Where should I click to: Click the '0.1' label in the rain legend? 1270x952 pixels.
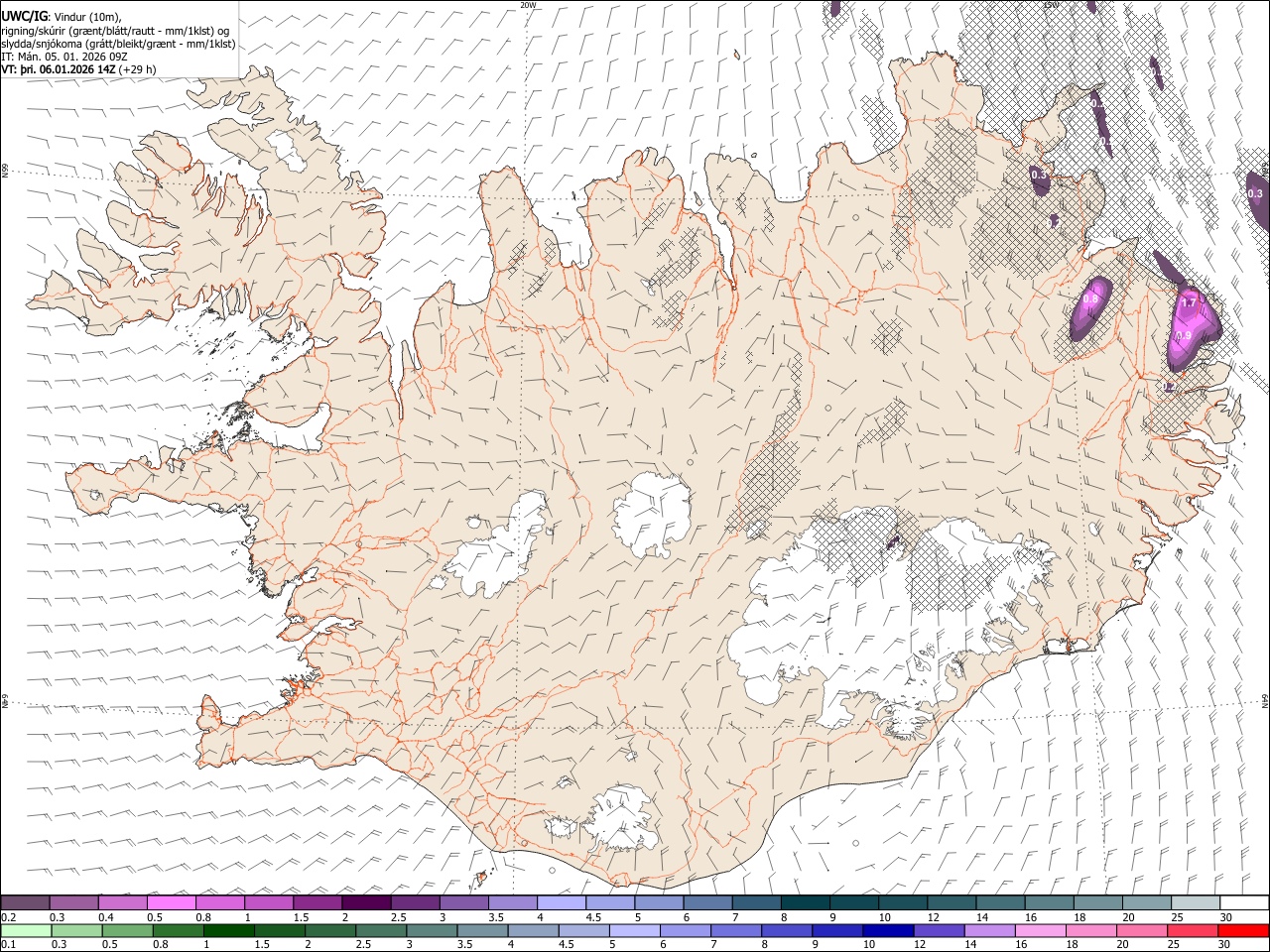9,944
